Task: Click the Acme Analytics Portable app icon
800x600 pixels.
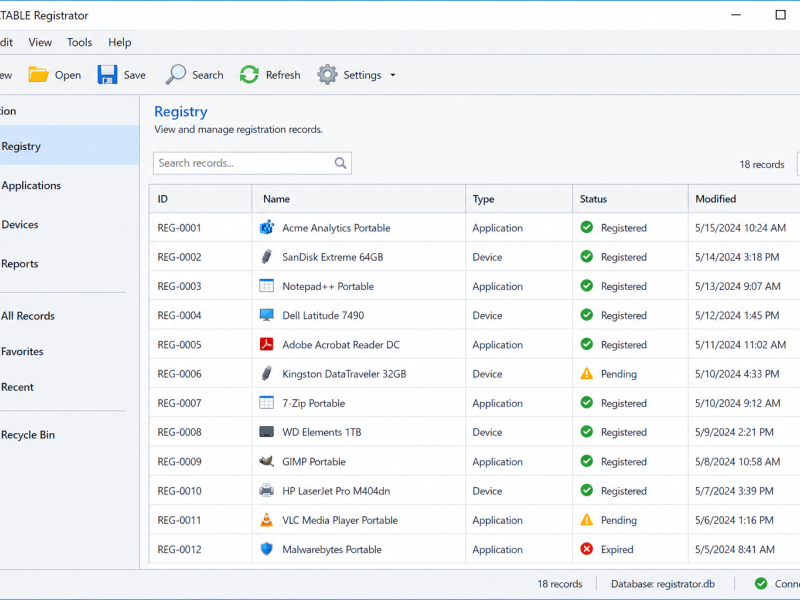Action: tap(266, 228)
